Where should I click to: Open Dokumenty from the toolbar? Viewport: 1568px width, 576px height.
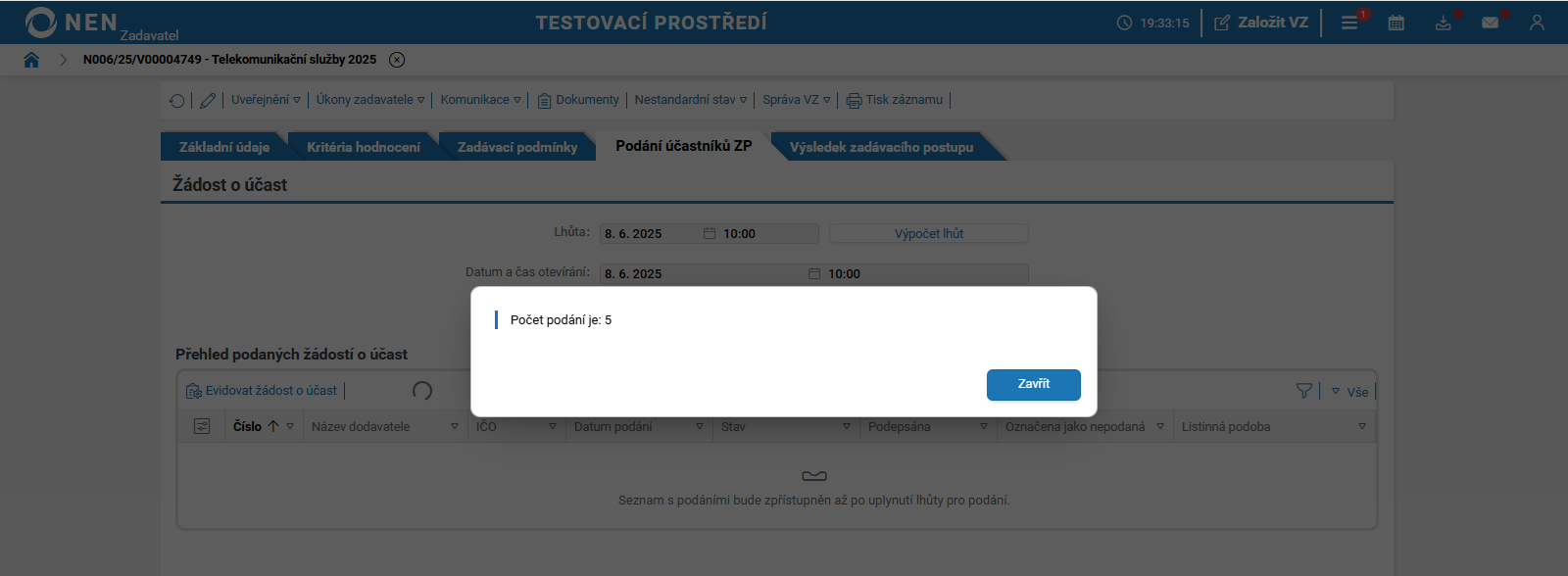coord(578,100)
